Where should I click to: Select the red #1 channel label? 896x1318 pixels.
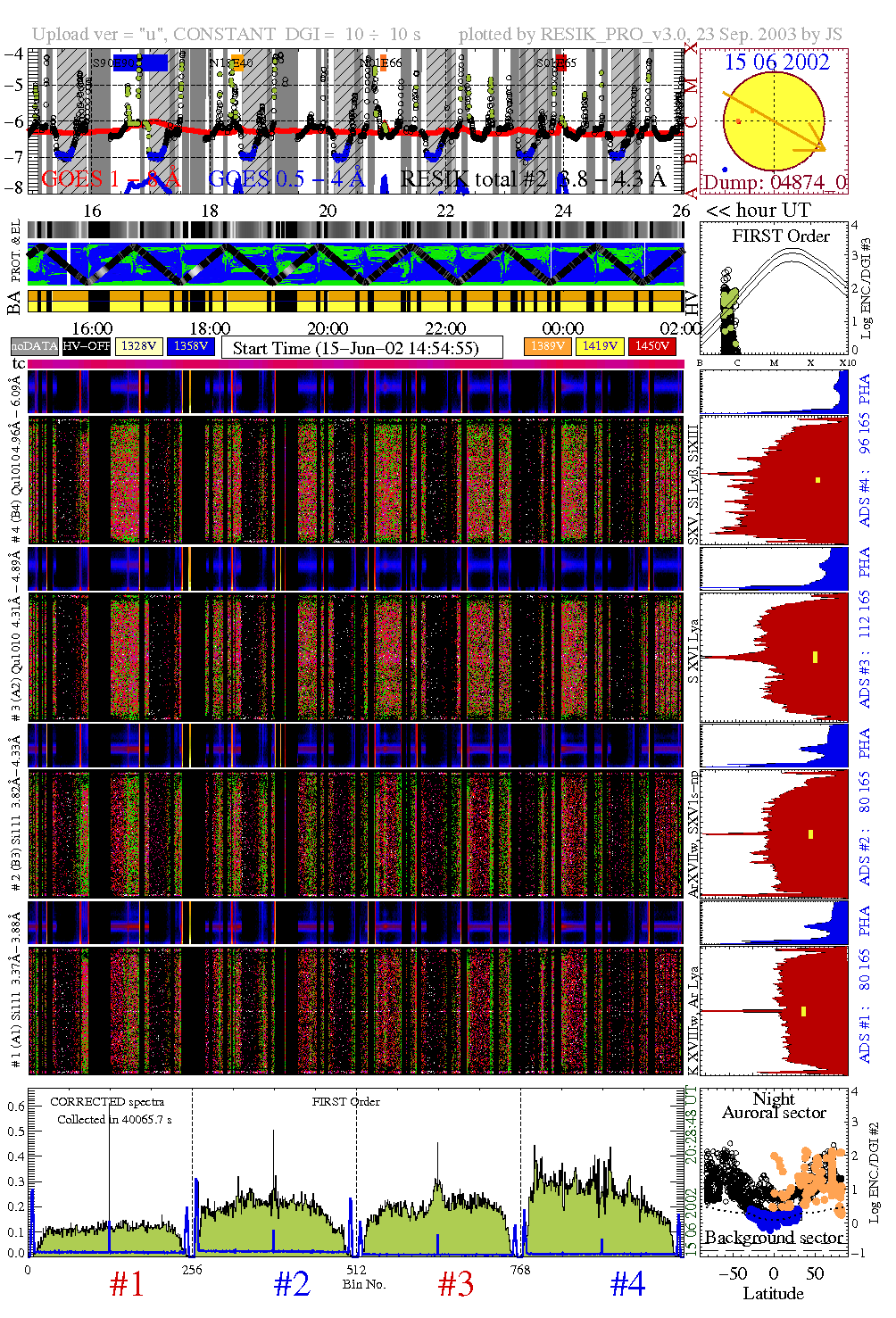(x=127, y=1284)
